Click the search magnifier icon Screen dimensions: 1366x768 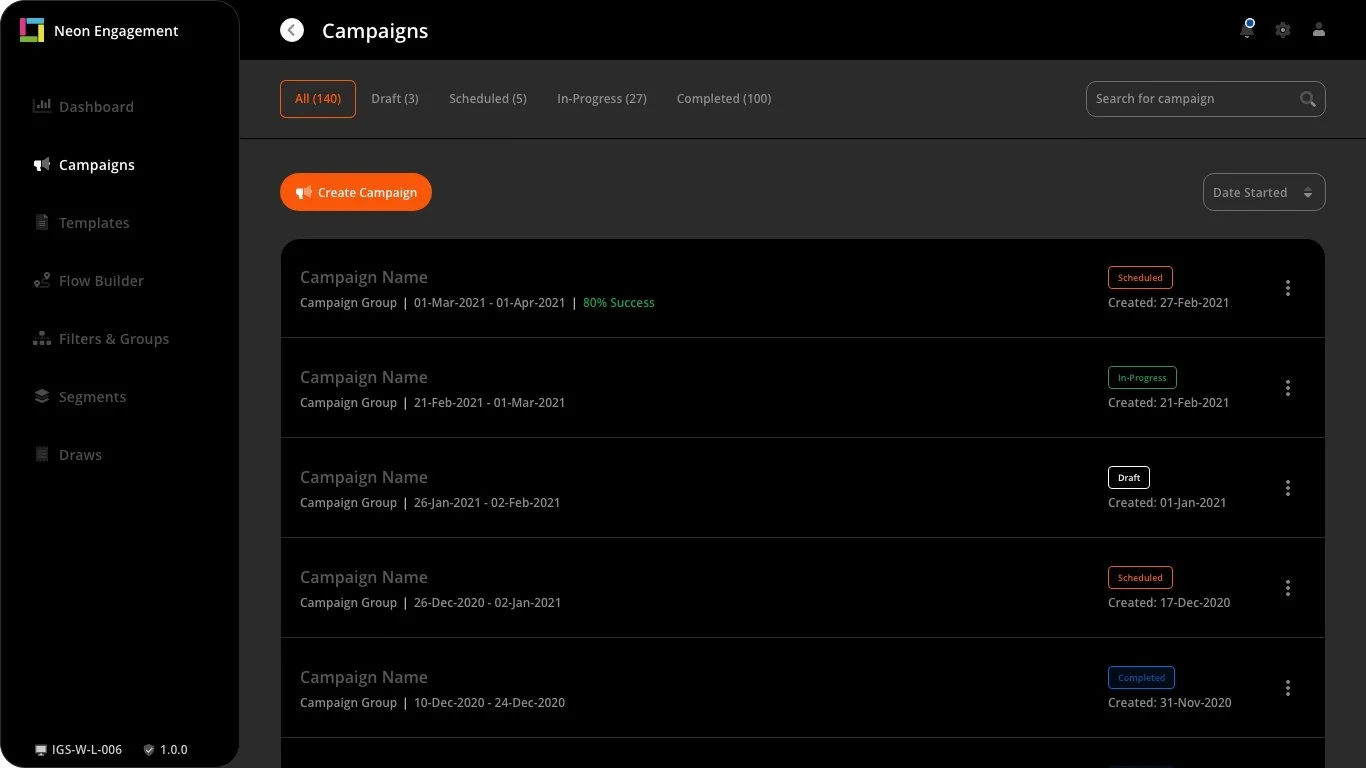click(x=1308, y=99)
